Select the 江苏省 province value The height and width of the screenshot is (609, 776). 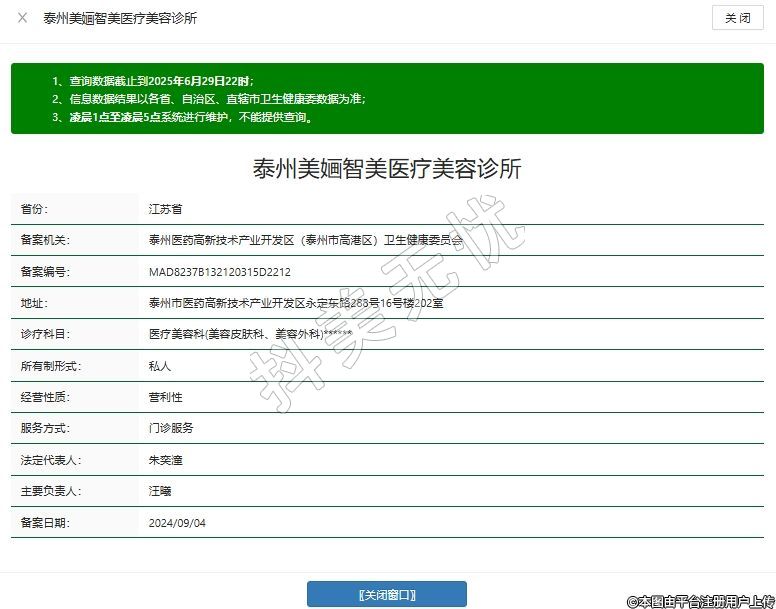click(x=166, y=209)
